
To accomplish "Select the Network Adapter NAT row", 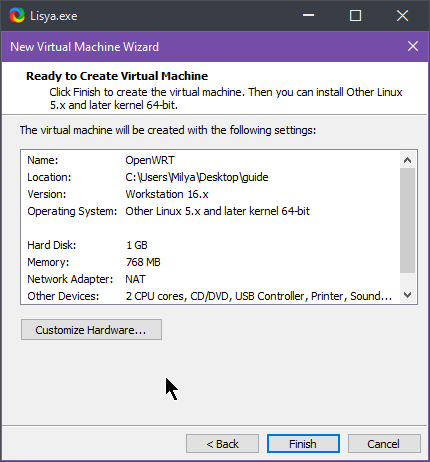I will [210, 279].
